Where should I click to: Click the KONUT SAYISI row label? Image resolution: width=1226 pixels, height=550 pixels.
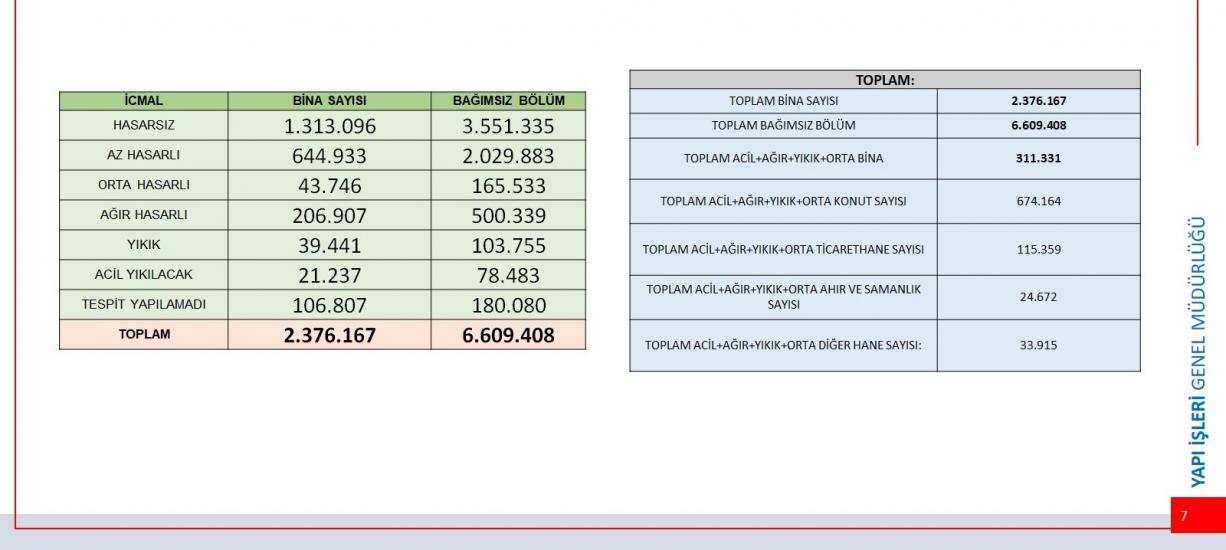pos(784,201)
